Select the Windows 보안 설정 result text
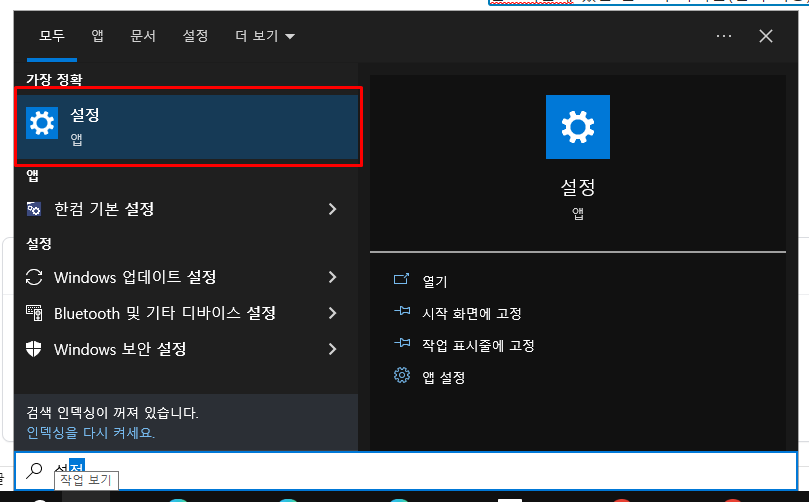Image resolution: width=809 pixels, height=502 pixels. (x=120, y=349)
